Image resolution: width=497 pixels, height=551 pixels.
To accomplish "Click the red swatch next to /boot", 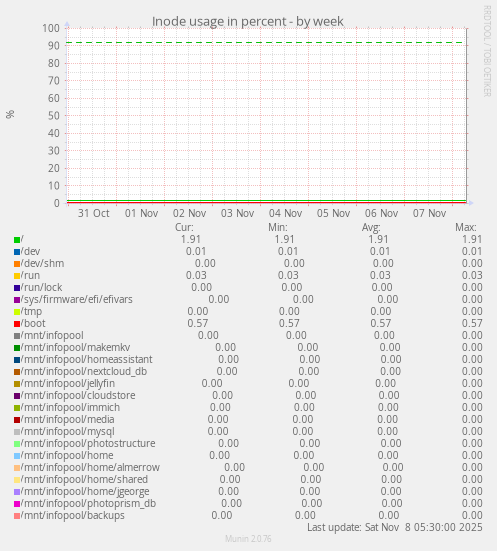I will [x=17, y=324].
